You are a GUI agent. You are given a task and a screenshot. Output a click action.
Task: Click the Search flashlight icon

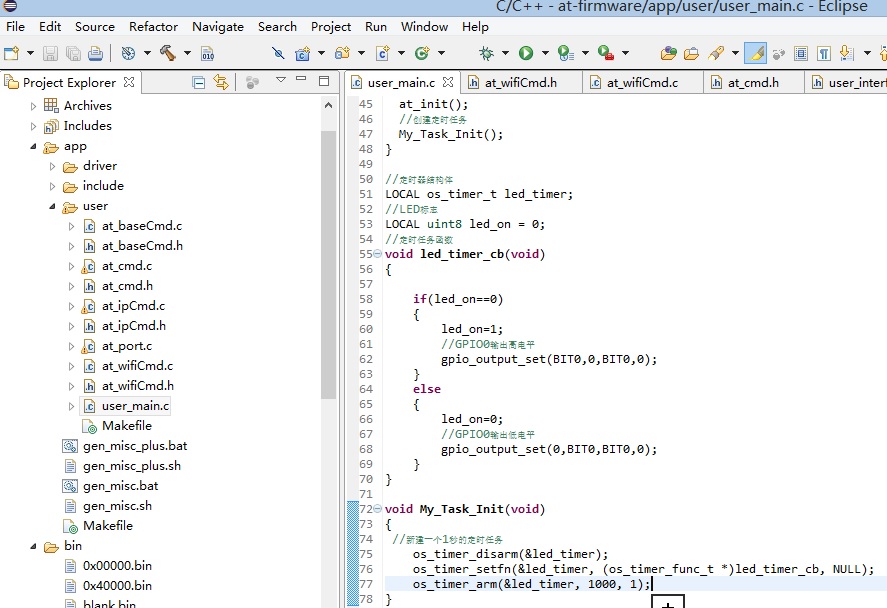point(716,53)
